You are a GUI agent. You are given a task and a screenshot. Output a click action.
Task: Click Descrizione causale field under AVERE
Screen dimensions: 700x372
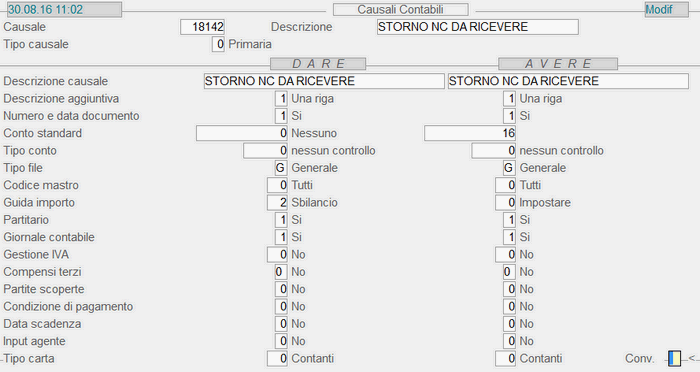(568, 81)
